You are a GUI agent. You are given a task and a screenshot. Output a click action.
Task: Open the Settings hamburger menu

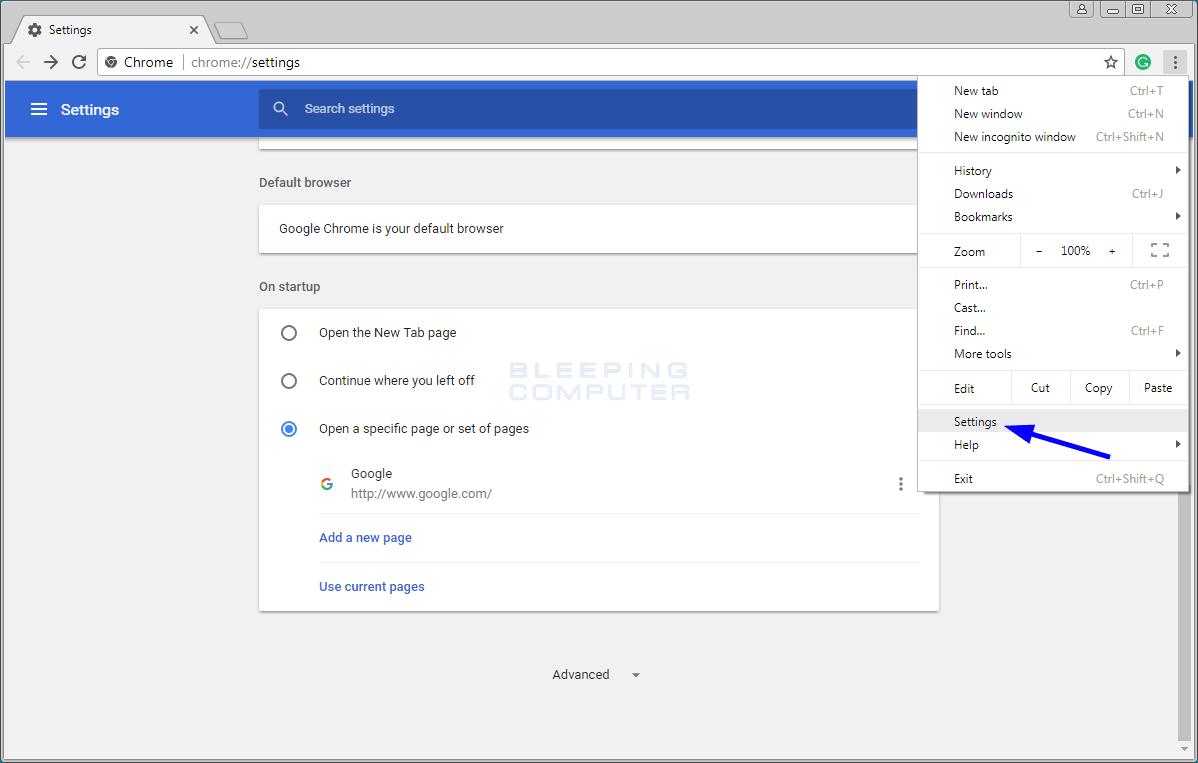tap(38, 110)
